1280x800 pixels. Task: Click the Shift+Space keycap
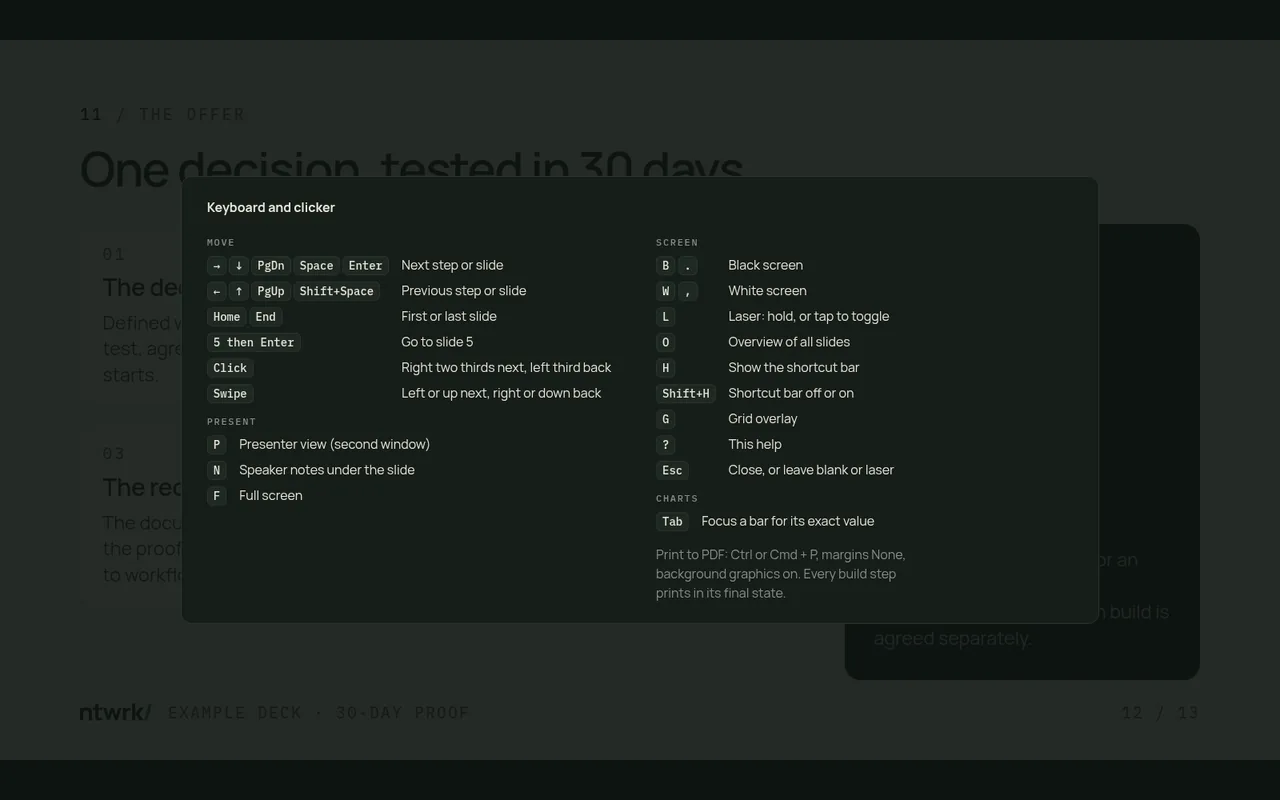[336, 291]
